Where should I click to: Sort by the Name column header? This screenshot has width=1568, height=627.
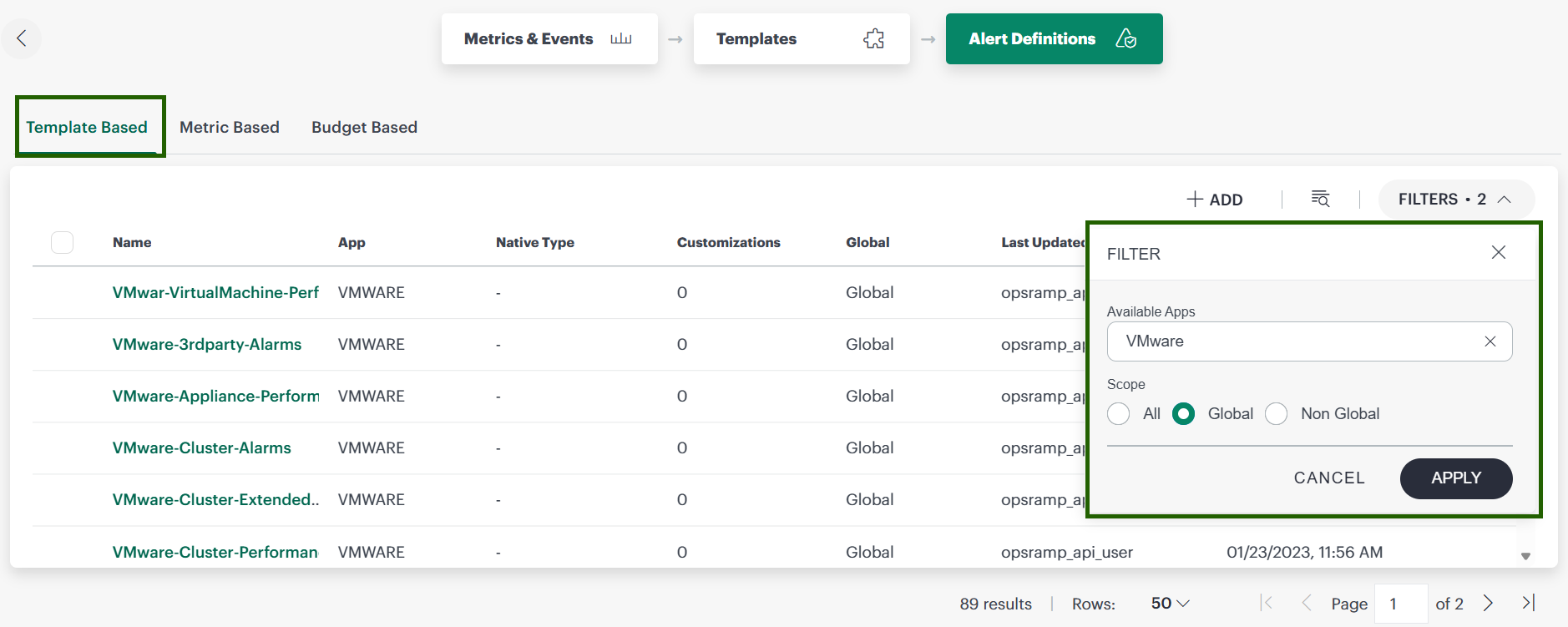pyautogui.click(x=132, y=242)
